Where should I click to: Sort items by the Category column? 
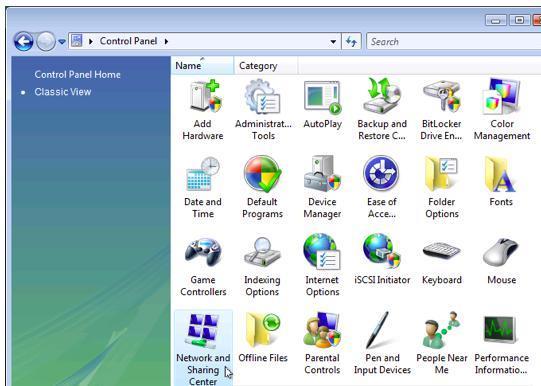pos(265,66)
